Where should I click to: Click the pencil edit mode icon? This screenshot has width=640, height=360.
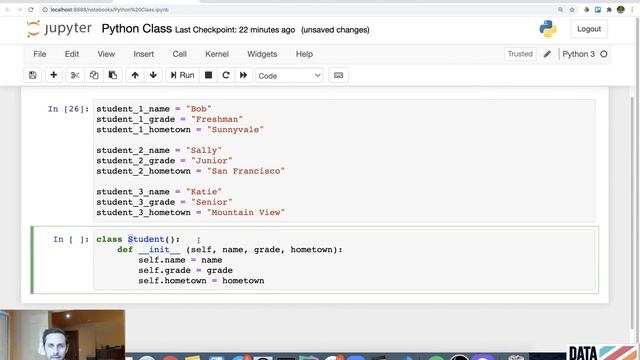point(547,54)
